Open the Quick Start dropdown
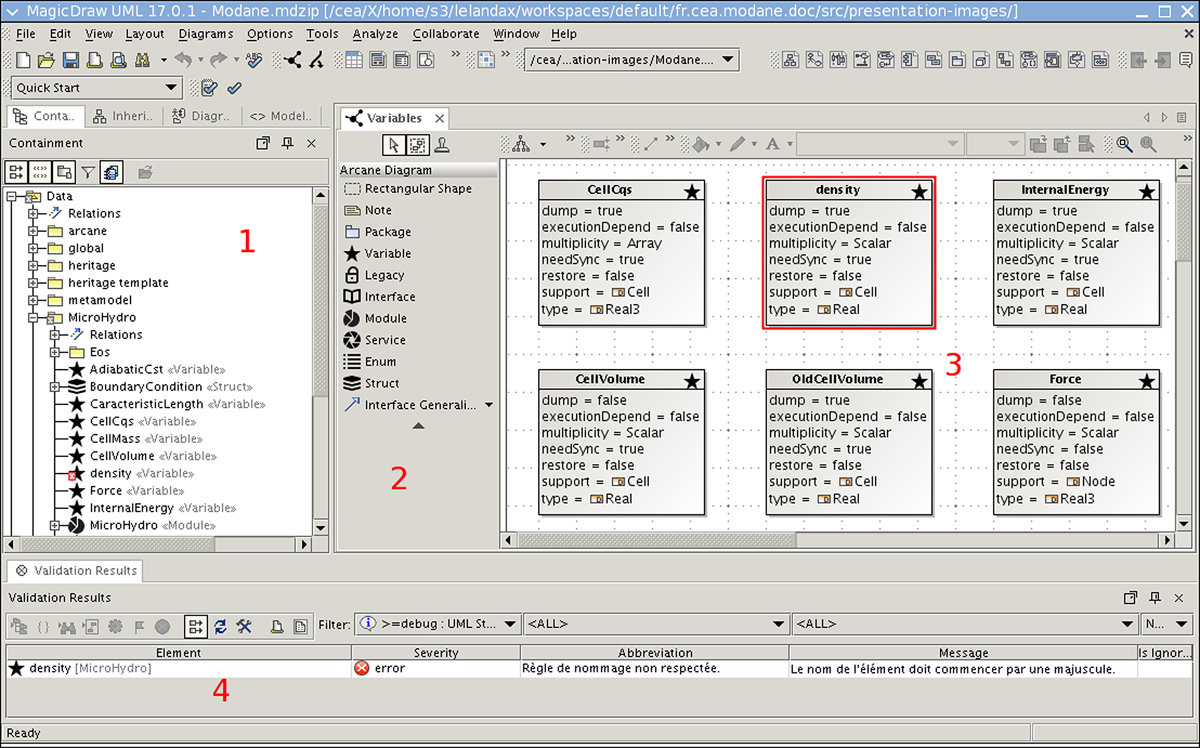The width and height of the screenshot is (1200, 748). click(x=97, y=88)
